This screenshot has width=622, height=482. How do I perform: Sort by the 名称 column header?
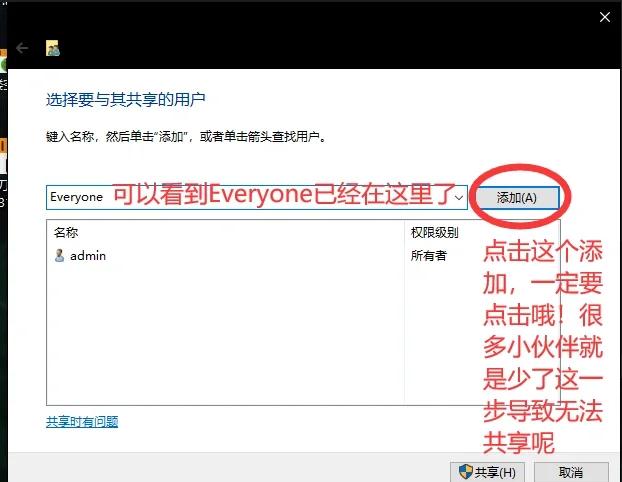(65, 232)
